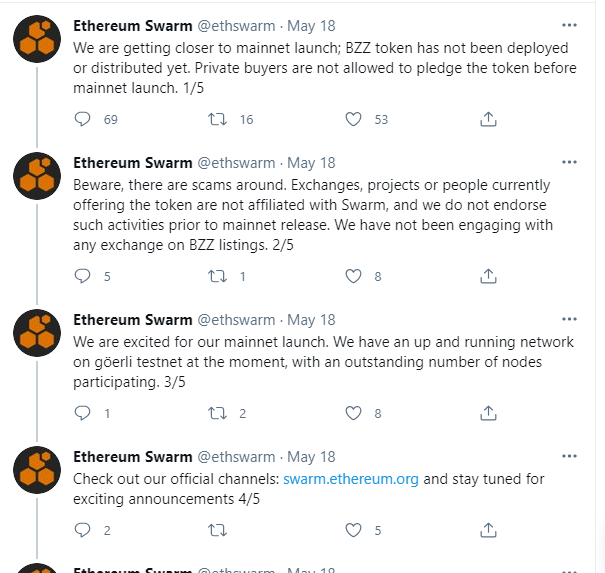Share the 1/5 mainnet launch tweet
605x573 pixels.
tap(488, 119)
